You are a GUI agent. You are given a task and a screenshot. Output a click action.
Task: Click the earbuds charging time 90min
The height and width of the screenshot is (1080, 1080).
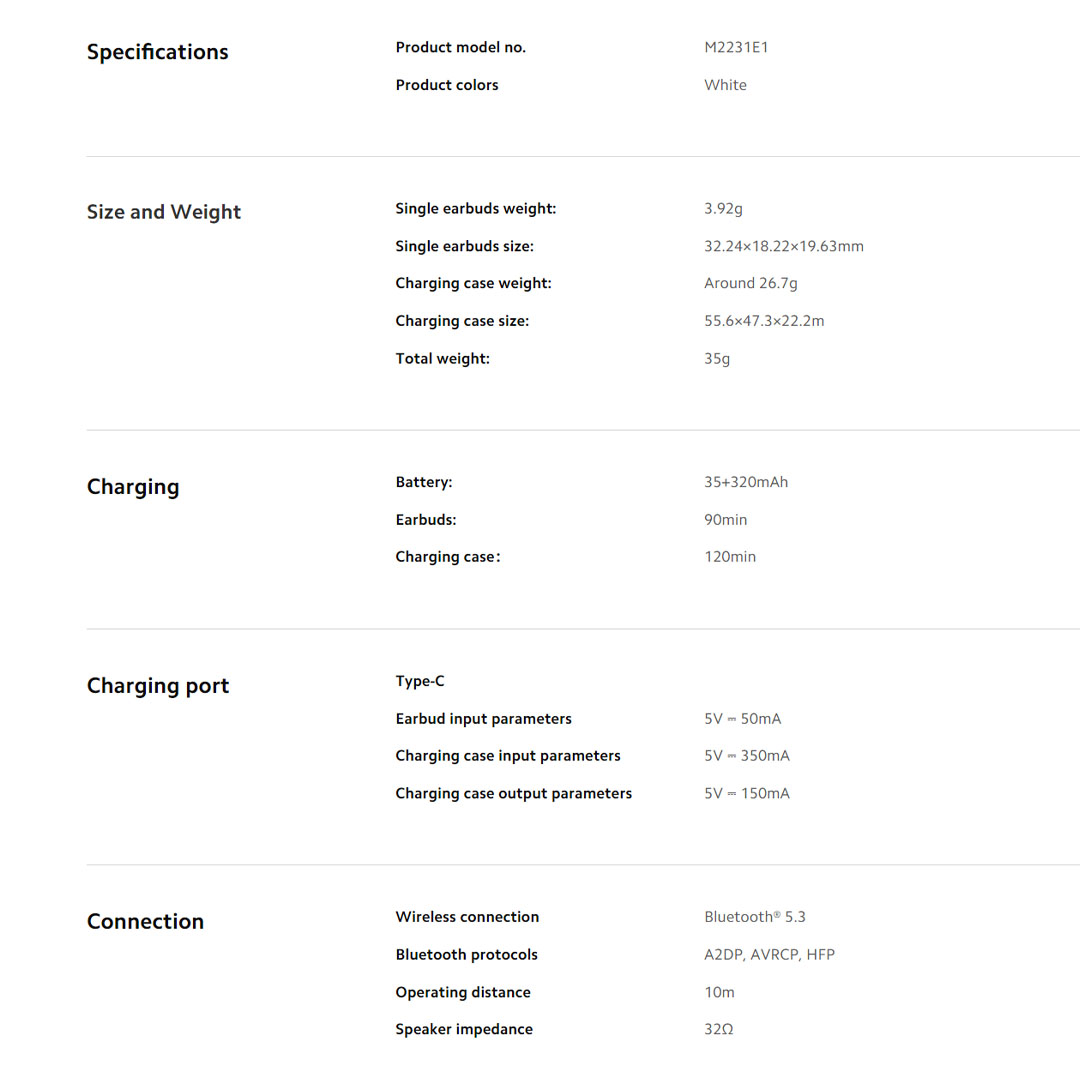725,520
